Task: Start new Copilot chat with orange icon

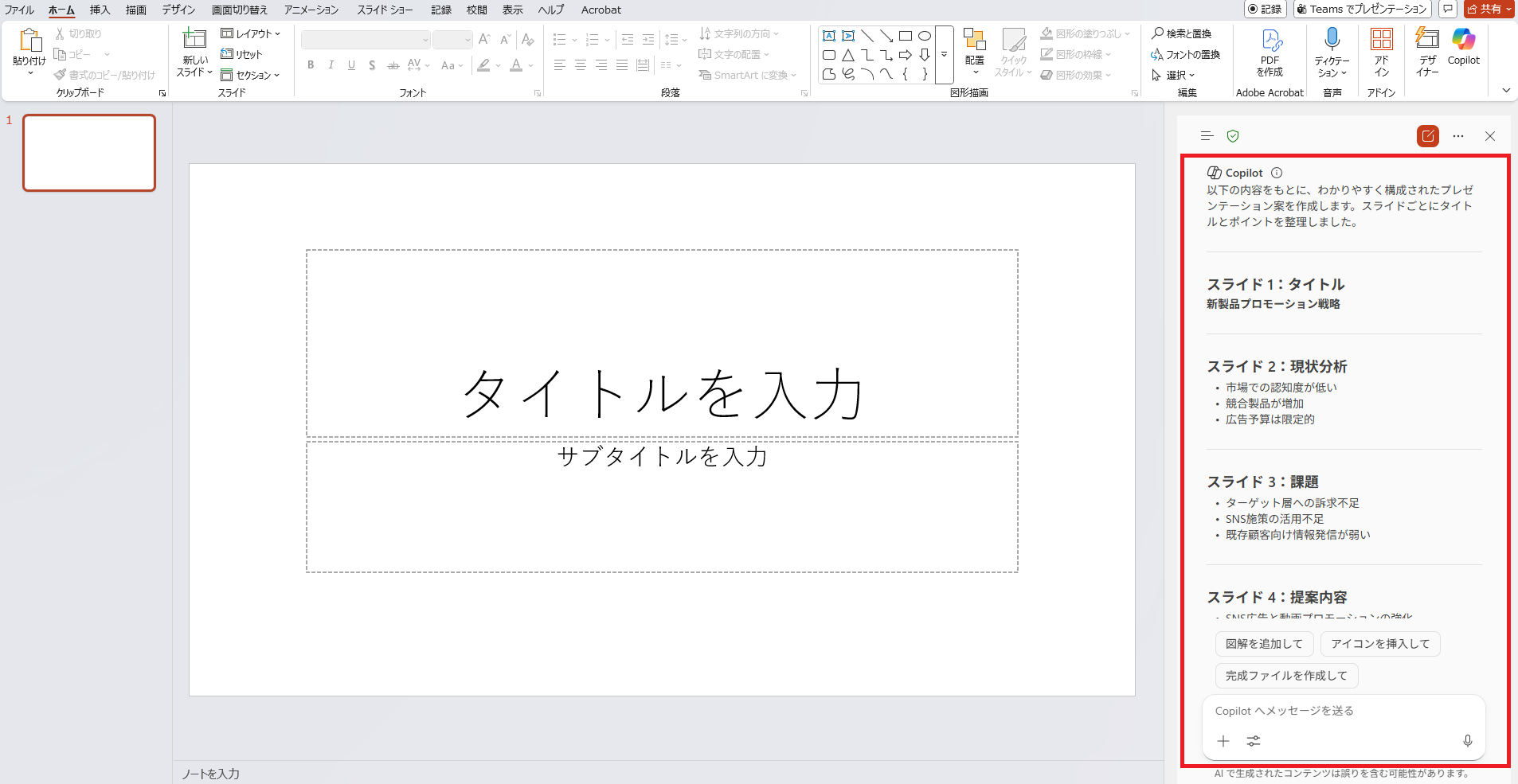Action: (1427, 136)
